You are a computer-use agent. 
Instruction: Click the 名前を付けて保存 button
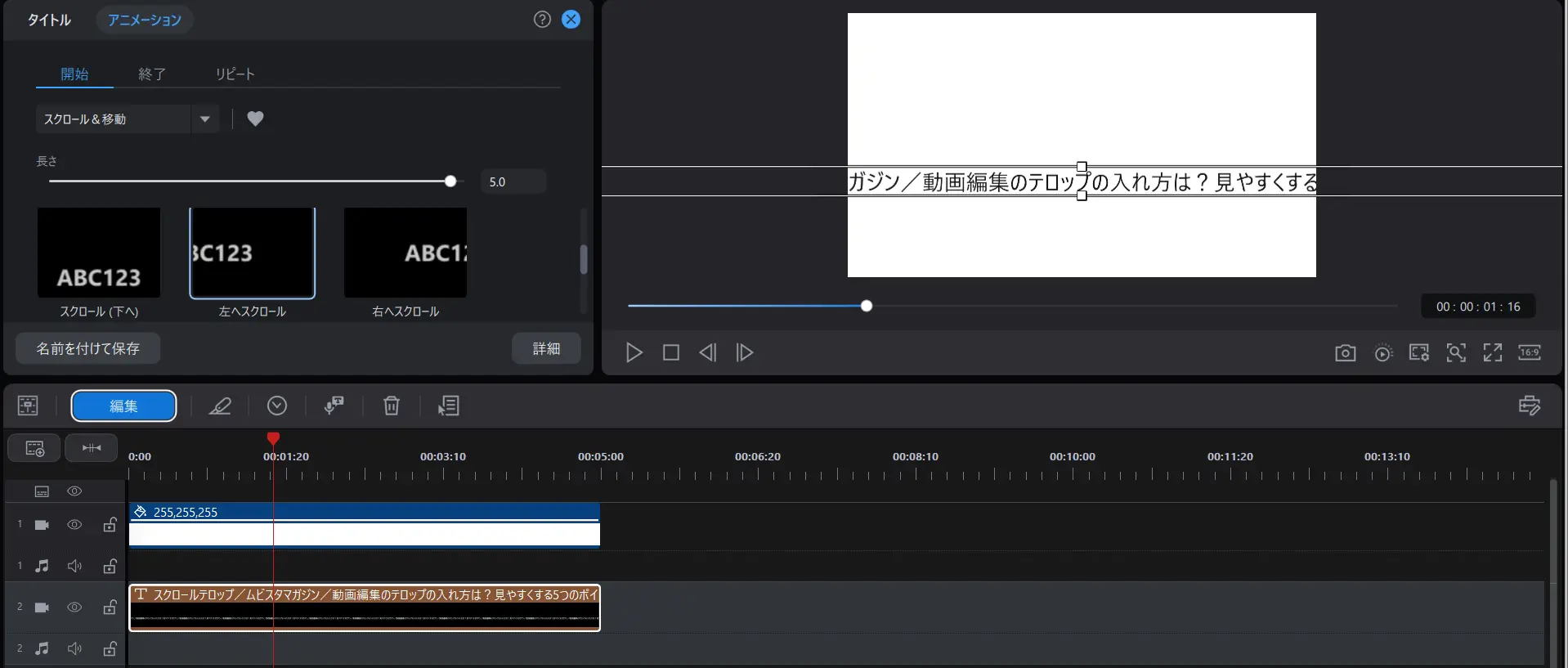(88, 348)
